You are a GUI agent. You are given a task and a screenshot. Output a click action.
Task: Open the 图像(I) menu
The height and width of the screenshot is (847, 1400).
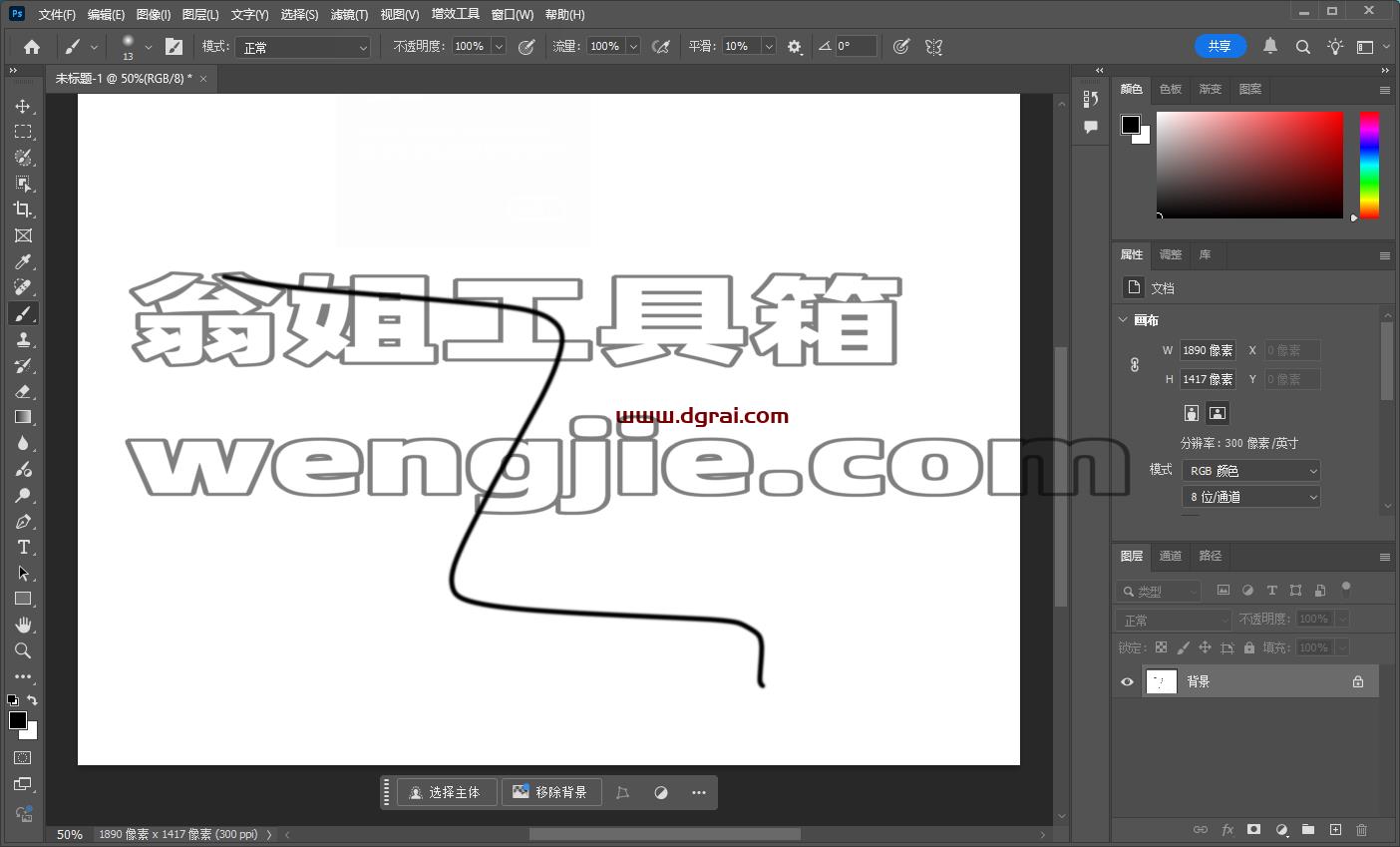[x=154, y=14]
